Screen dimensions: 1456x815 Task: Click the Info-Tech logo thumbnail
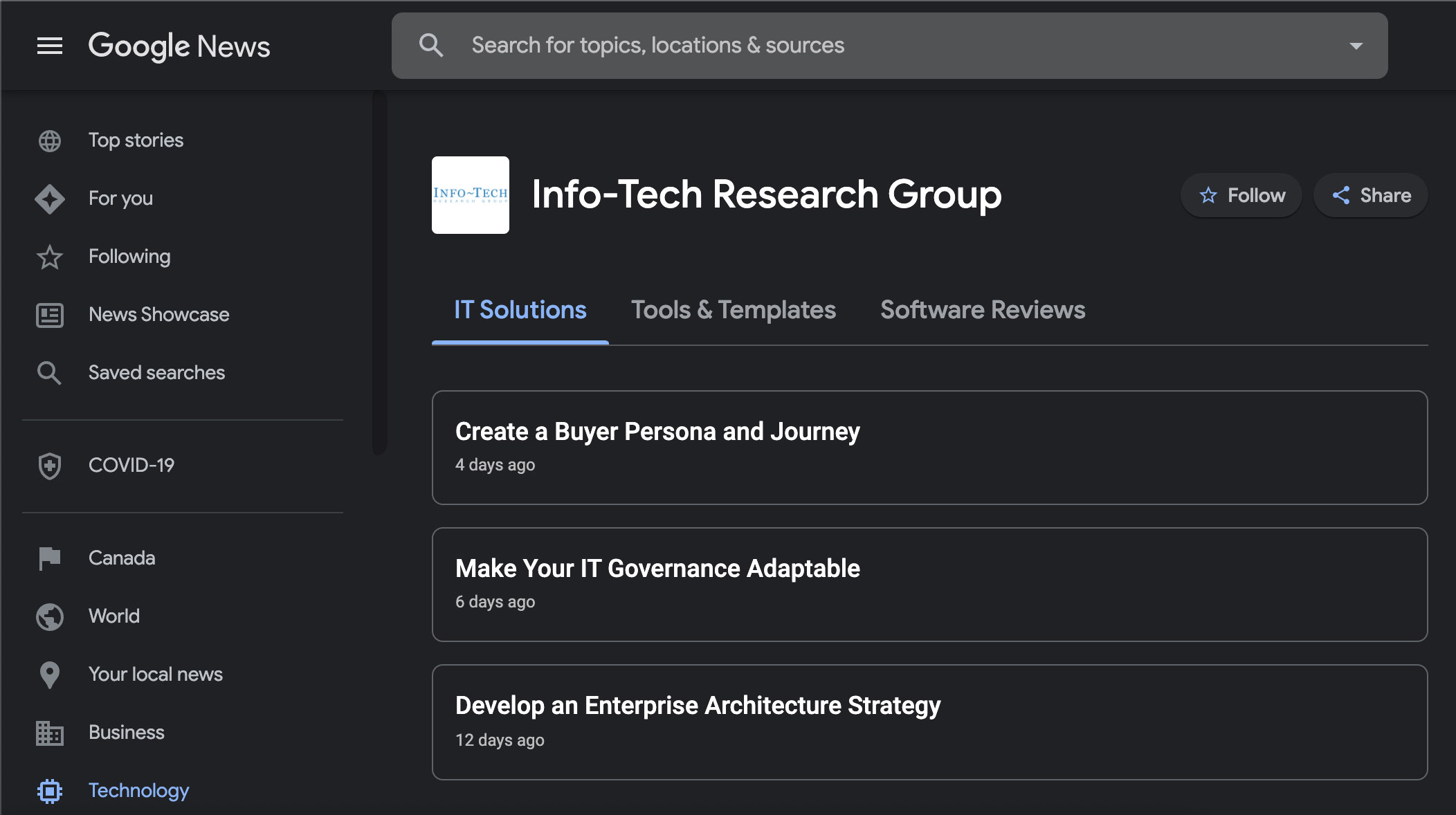471,195
